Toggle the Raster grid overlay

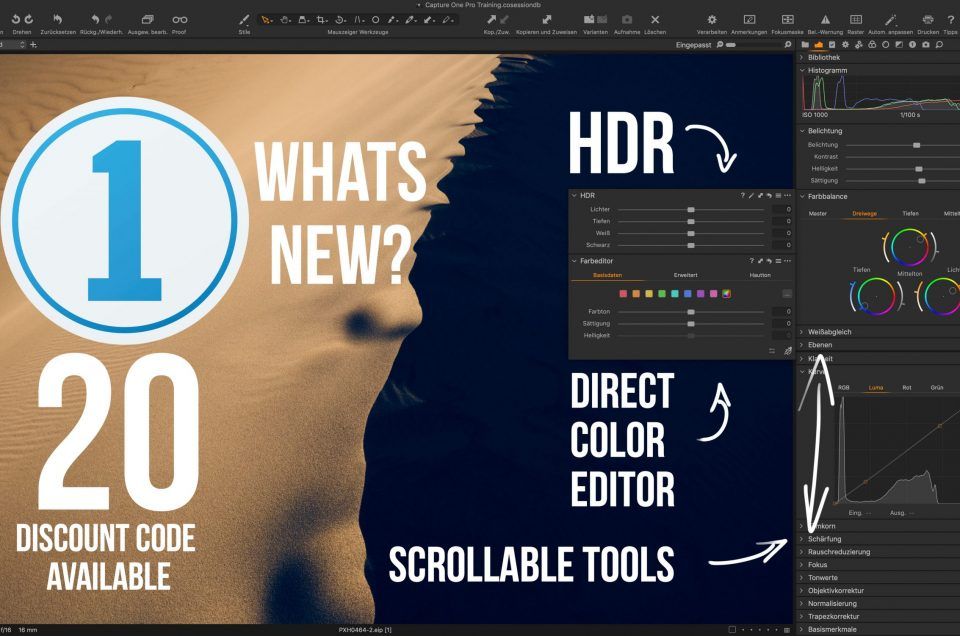point(856,20)
